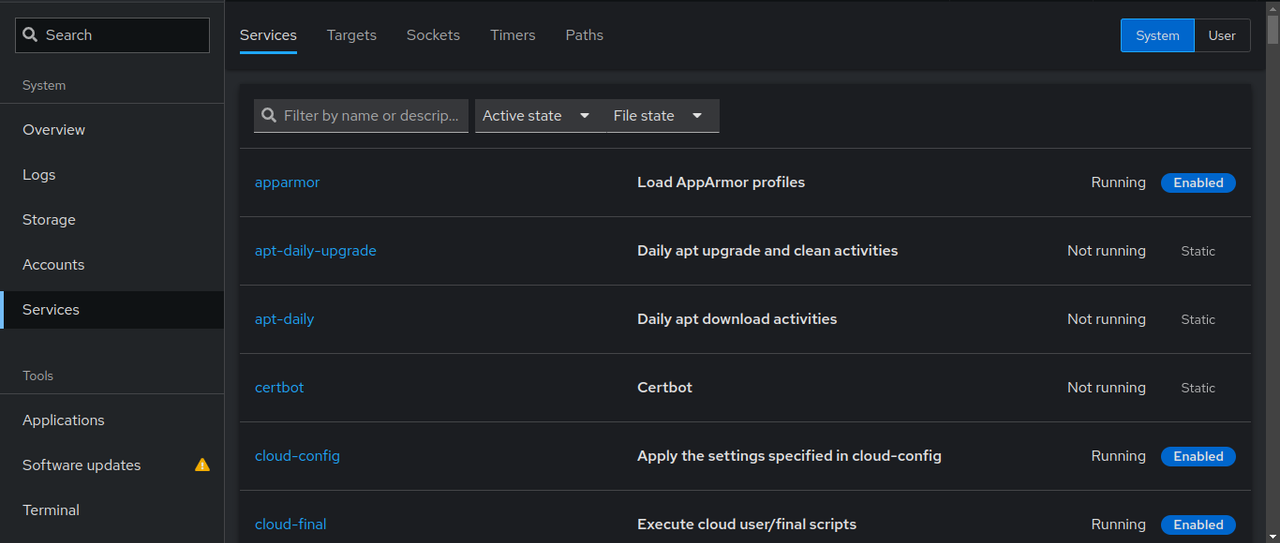Click the magnifier icon in sidebar search
The height and width of the screenshot is (543, 1280).
(30, 35)
